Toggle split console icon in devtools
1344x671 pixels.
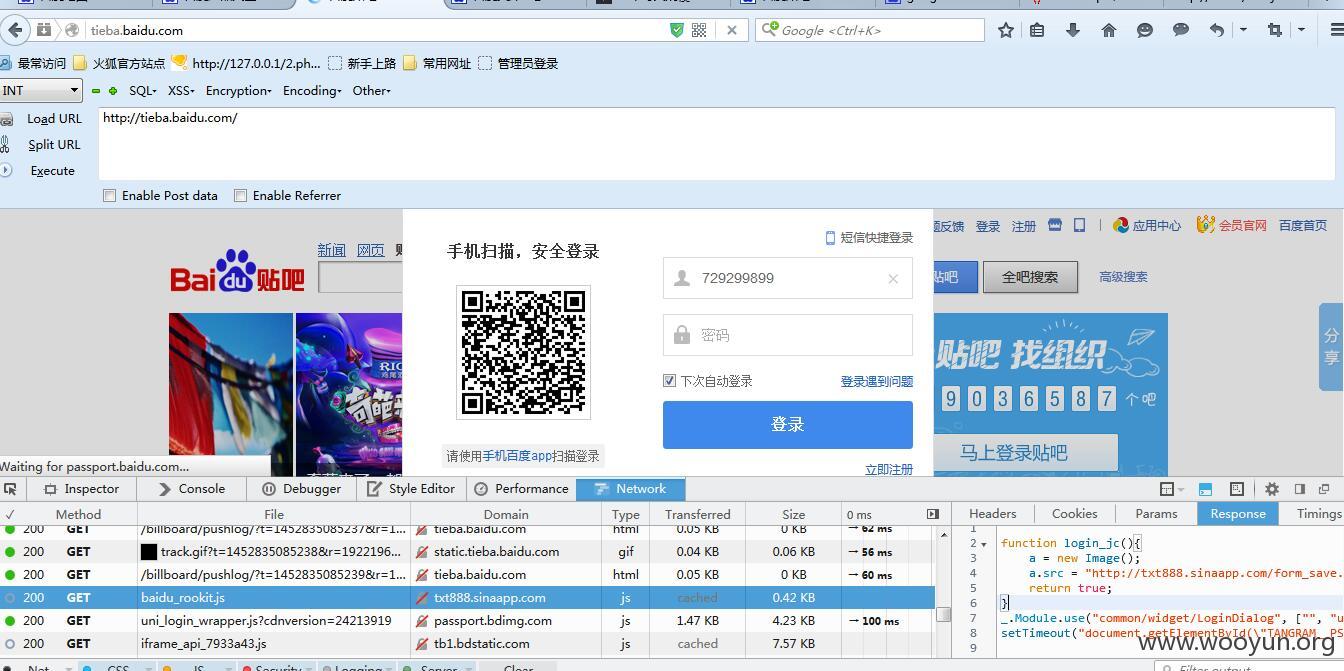(x=1205, y=489)
